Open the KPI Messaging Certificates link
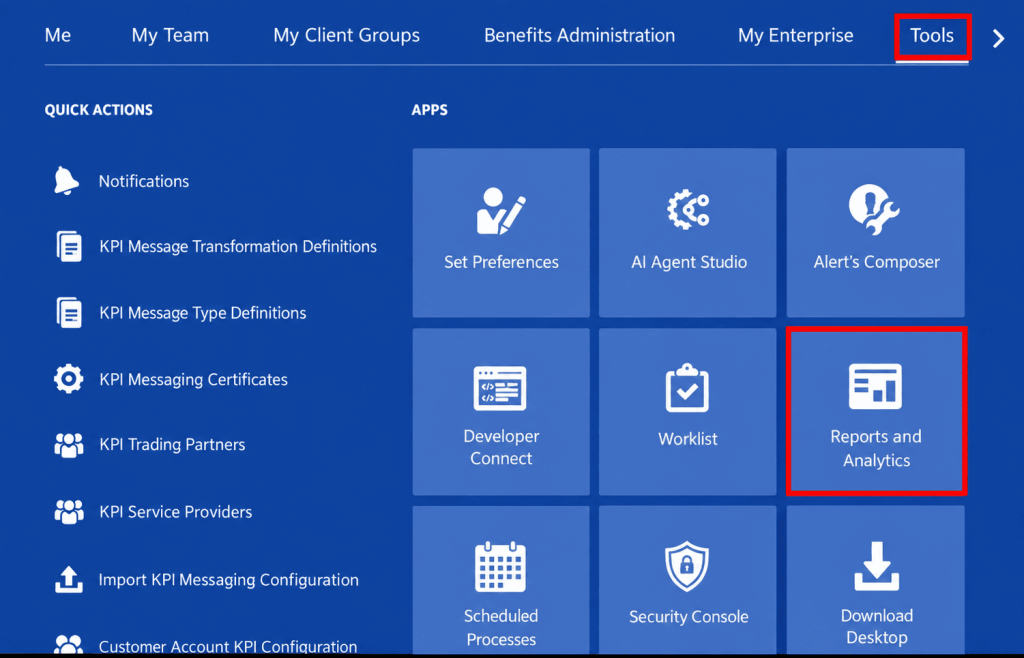This screenshot has width=1024, height=658. pyautogui.click(x=193, y=380)
